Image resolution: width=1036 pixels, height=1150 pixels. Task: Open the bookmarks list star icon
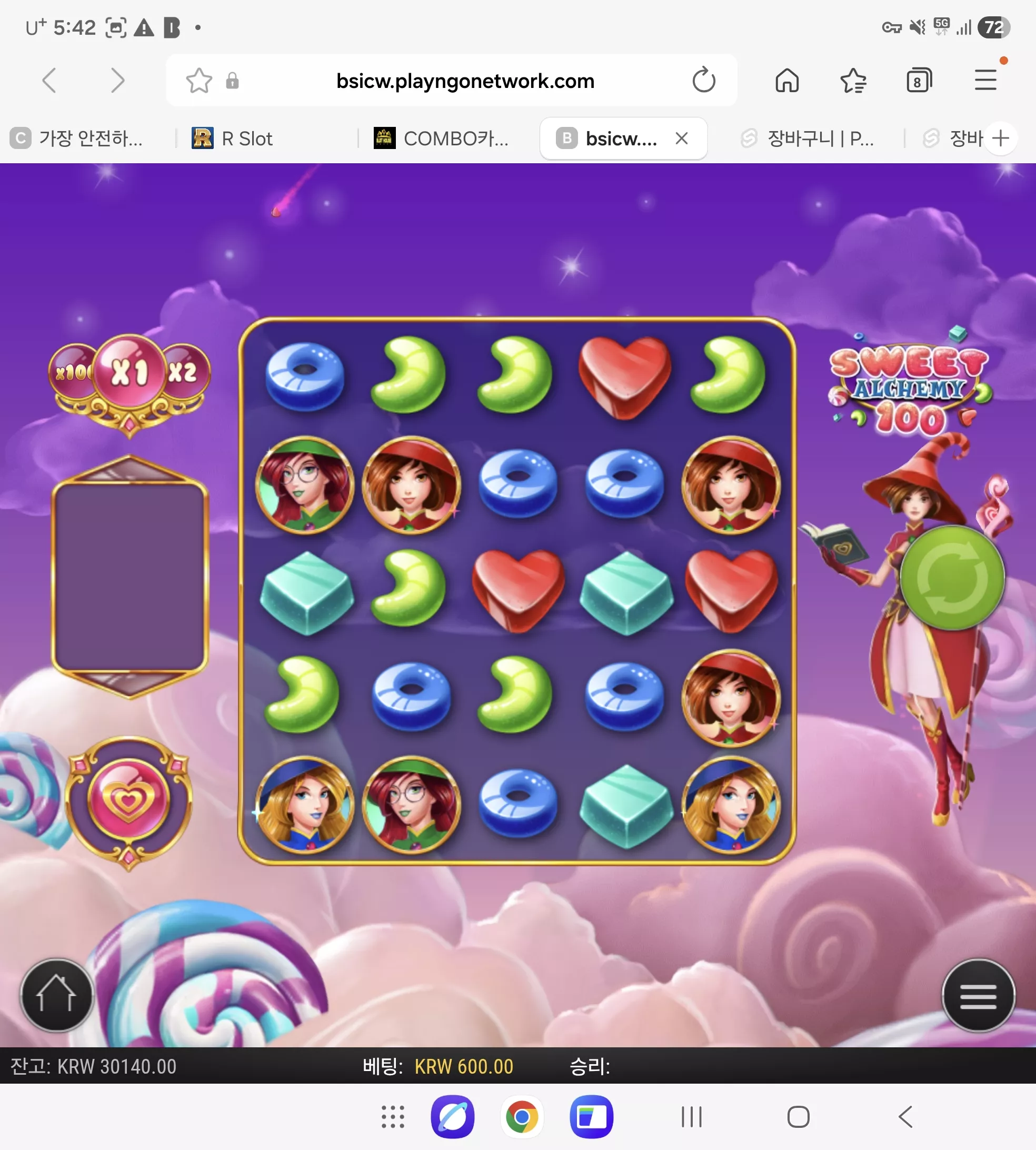[x=853, y=80]
